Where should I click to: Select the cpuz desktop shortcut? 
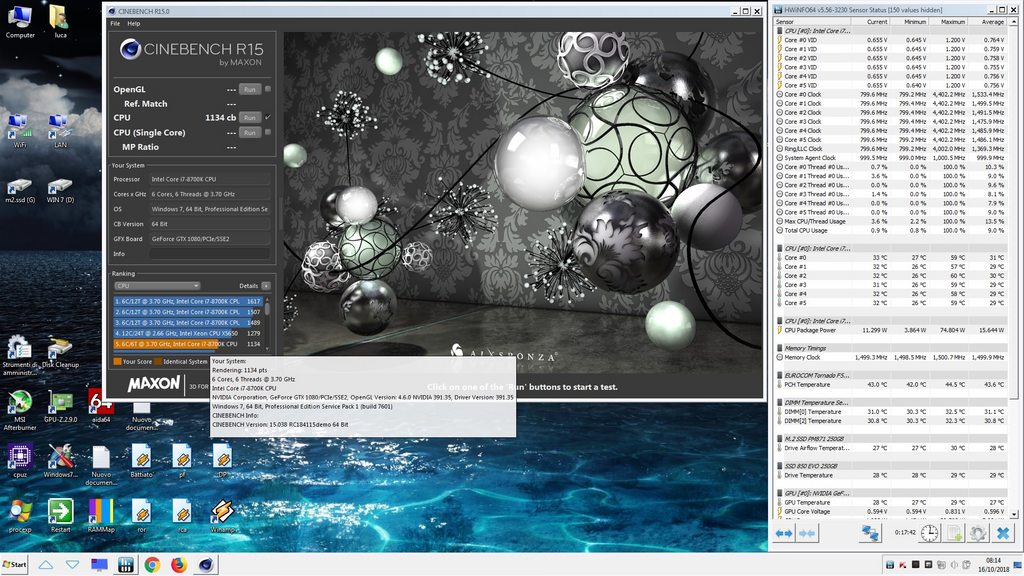(x=20, y=461)
